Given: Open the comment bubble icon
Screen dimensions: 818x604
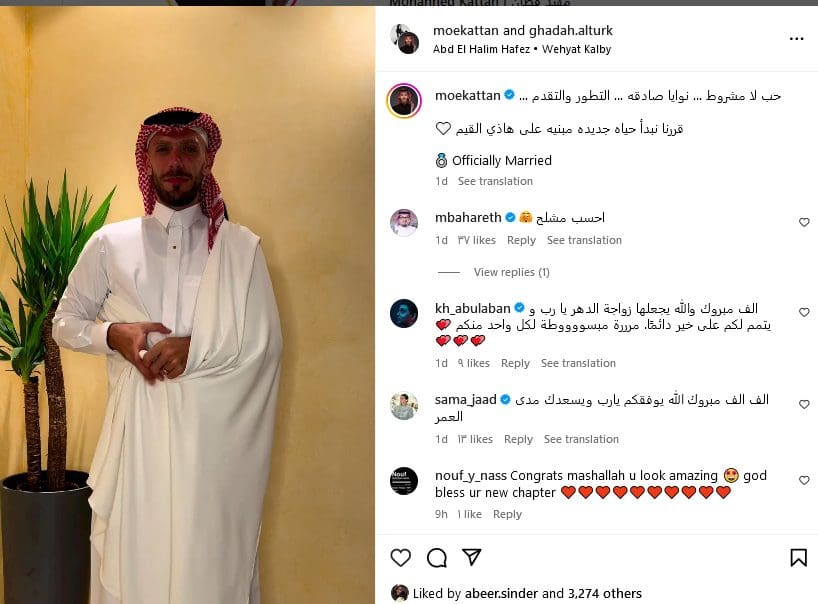Looking at the screenshot, I should click(x=437, y=558).
